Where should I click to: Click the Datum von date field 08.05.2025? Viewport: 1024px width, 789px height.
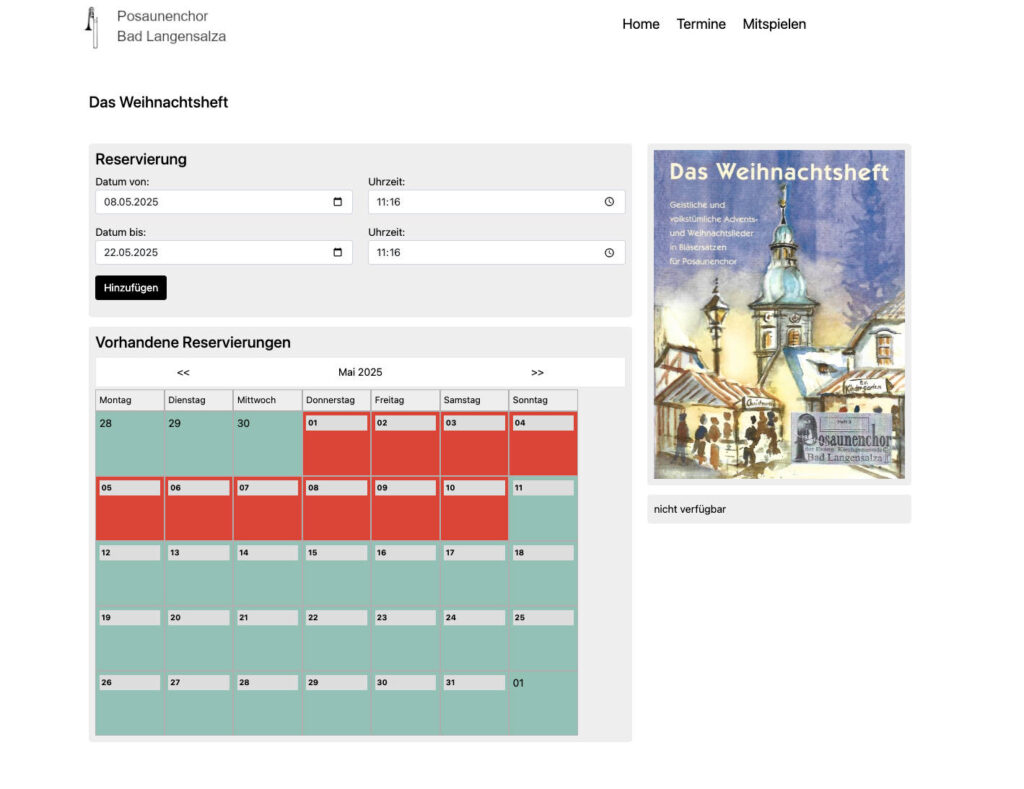coord(224,202)
